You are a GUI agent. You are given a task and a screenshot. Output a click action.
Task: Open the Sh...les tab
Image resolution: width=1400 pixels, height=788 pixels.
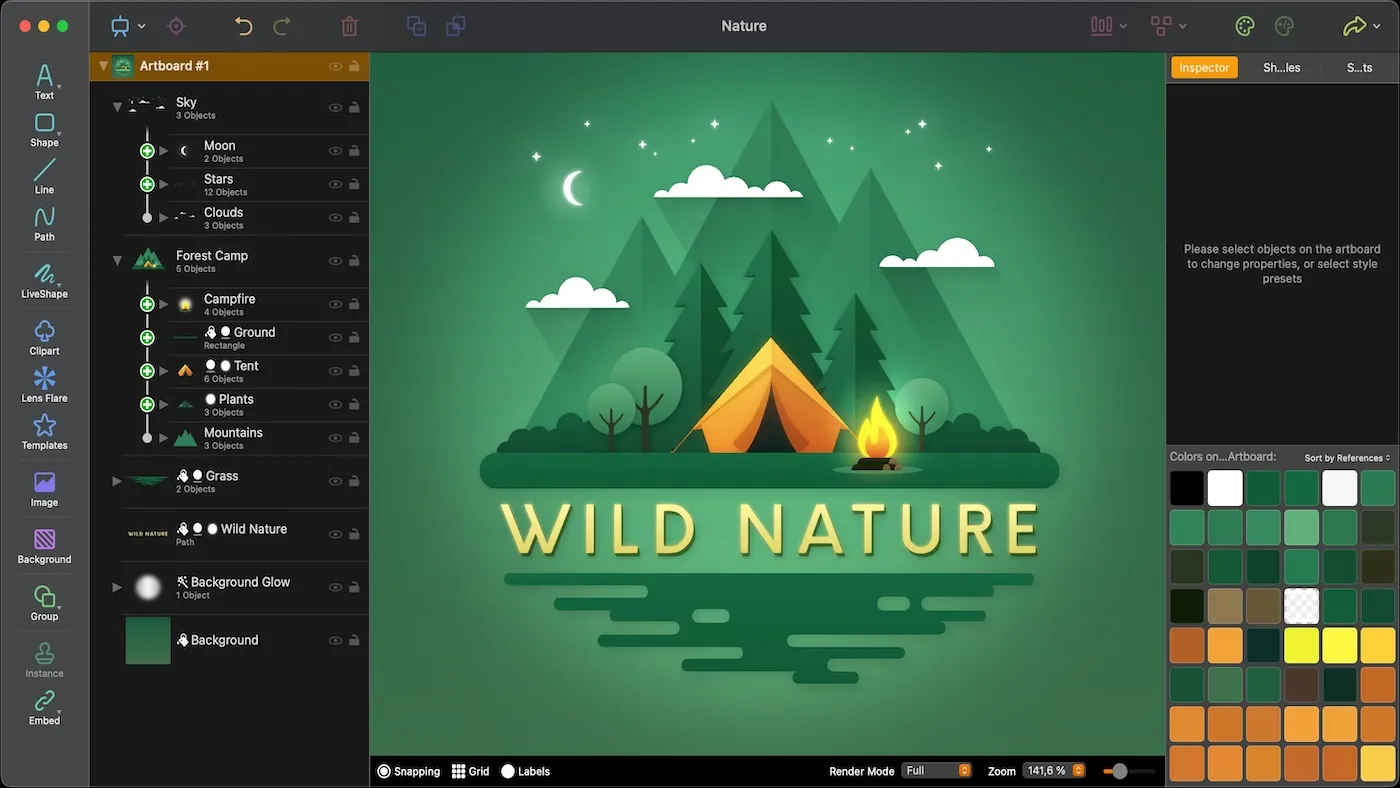pos(1281,68)
